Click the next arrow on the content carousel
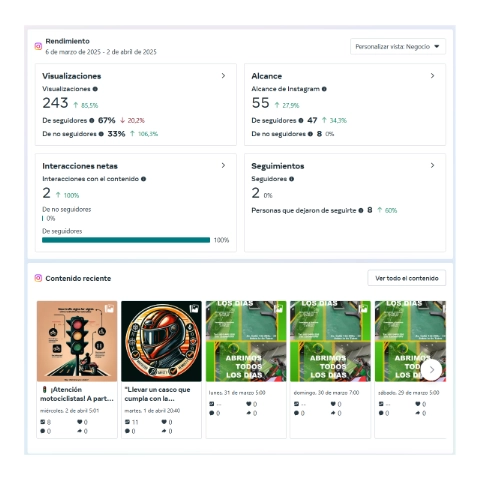 432,370
